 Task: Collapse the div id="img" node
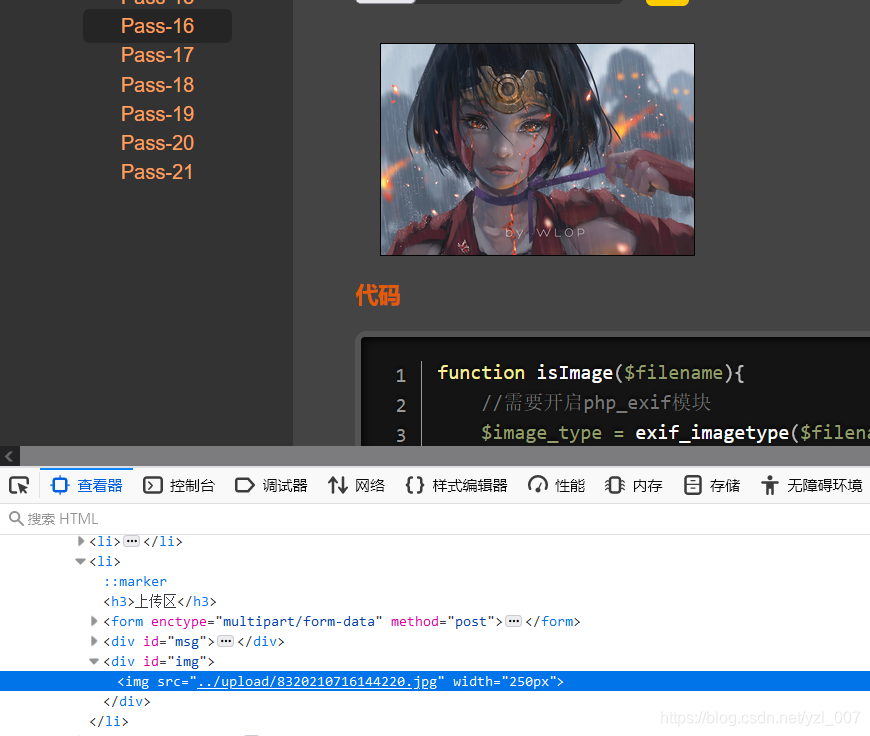pyautogui.click(x=94, y=661)
